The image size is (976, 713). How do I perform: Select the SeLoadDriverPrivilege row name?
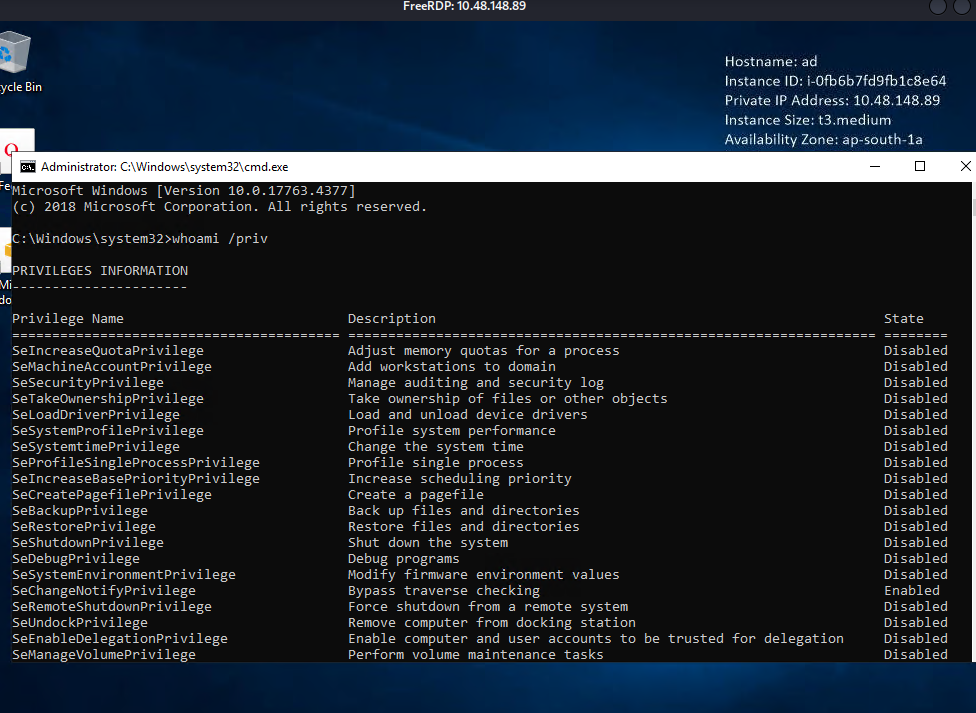pyautogui.click(x=96, y=415)
